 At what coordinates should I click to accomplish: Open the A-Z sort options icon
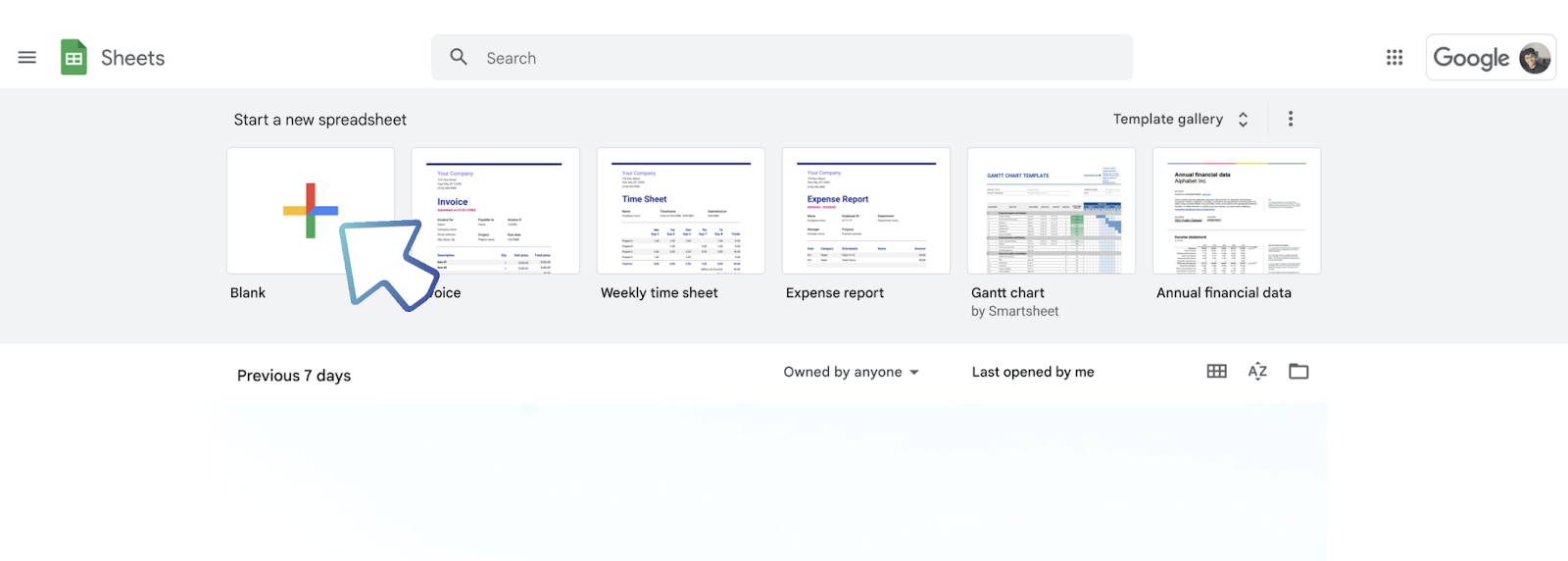1257,371
